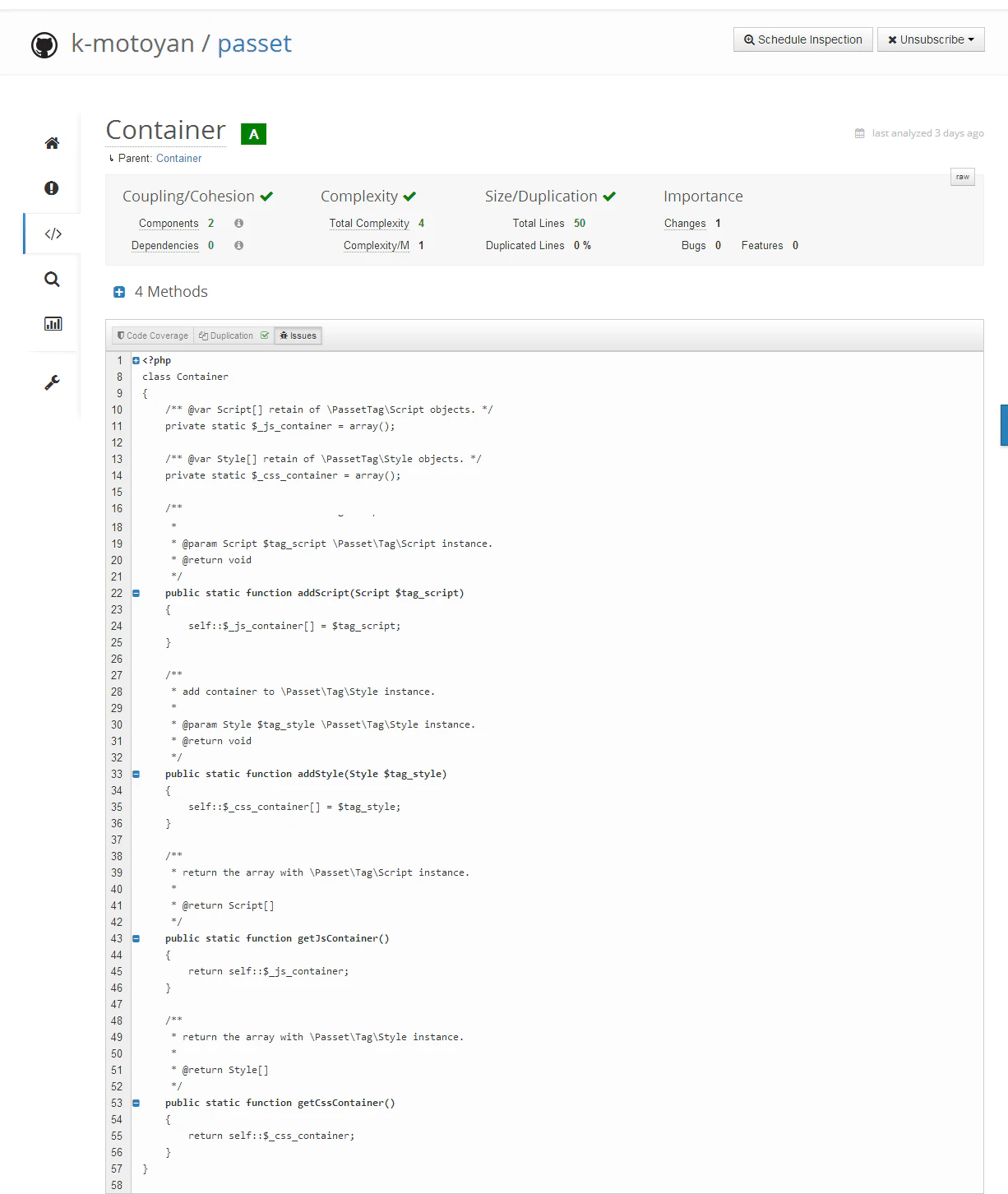
Task: Click 'last analyzed 3 days ago' text
Action: tap(927, 133)
